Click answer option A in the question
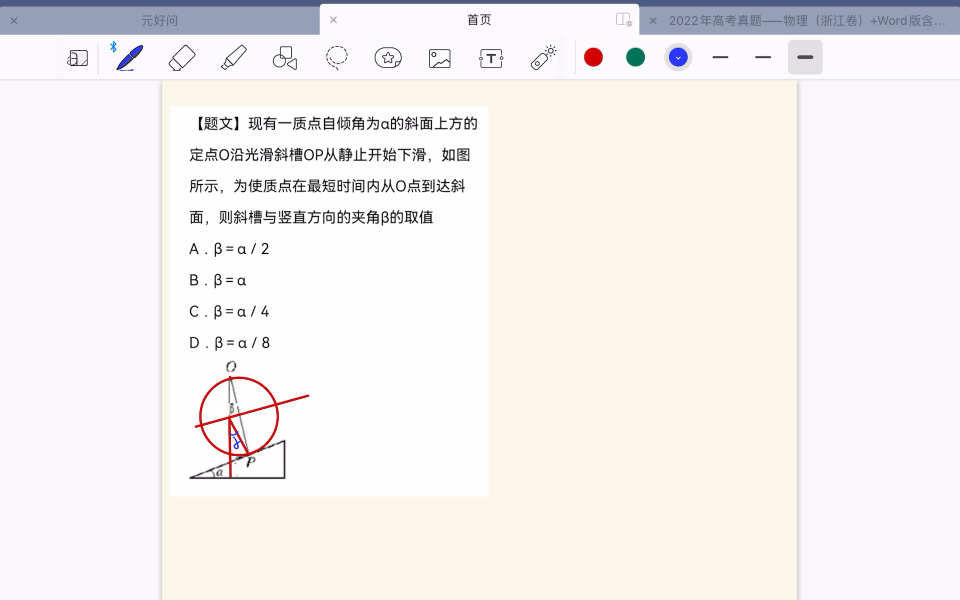 coord(228,248)
